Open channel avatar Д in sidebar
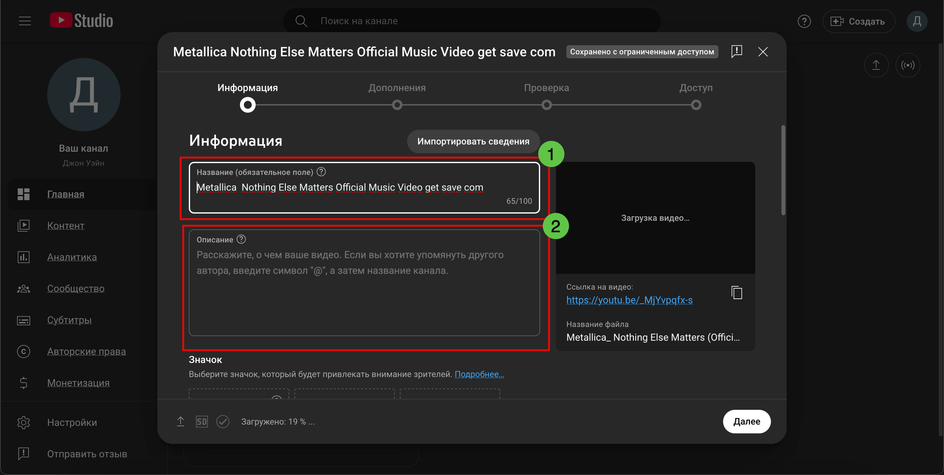 coord(84,95)
